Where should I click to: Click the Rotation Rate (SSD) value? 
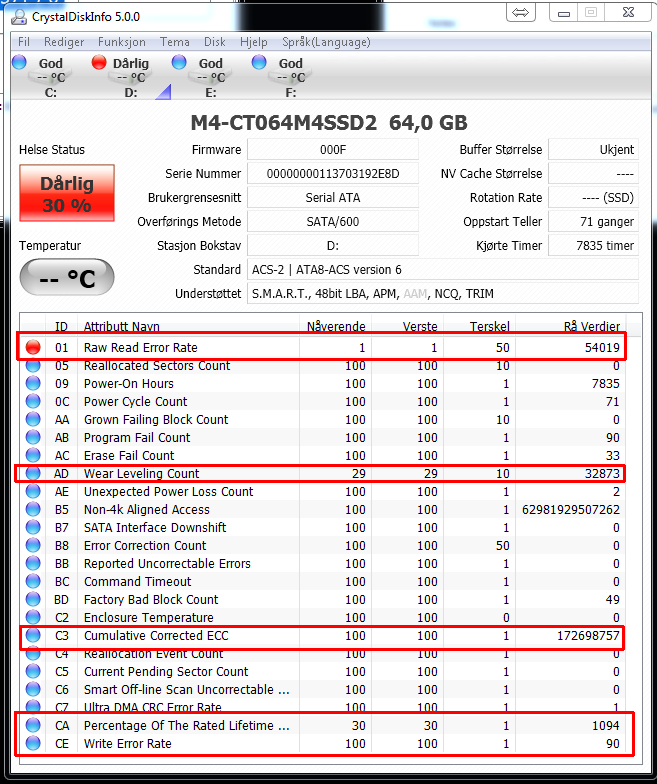click(594, 198)
